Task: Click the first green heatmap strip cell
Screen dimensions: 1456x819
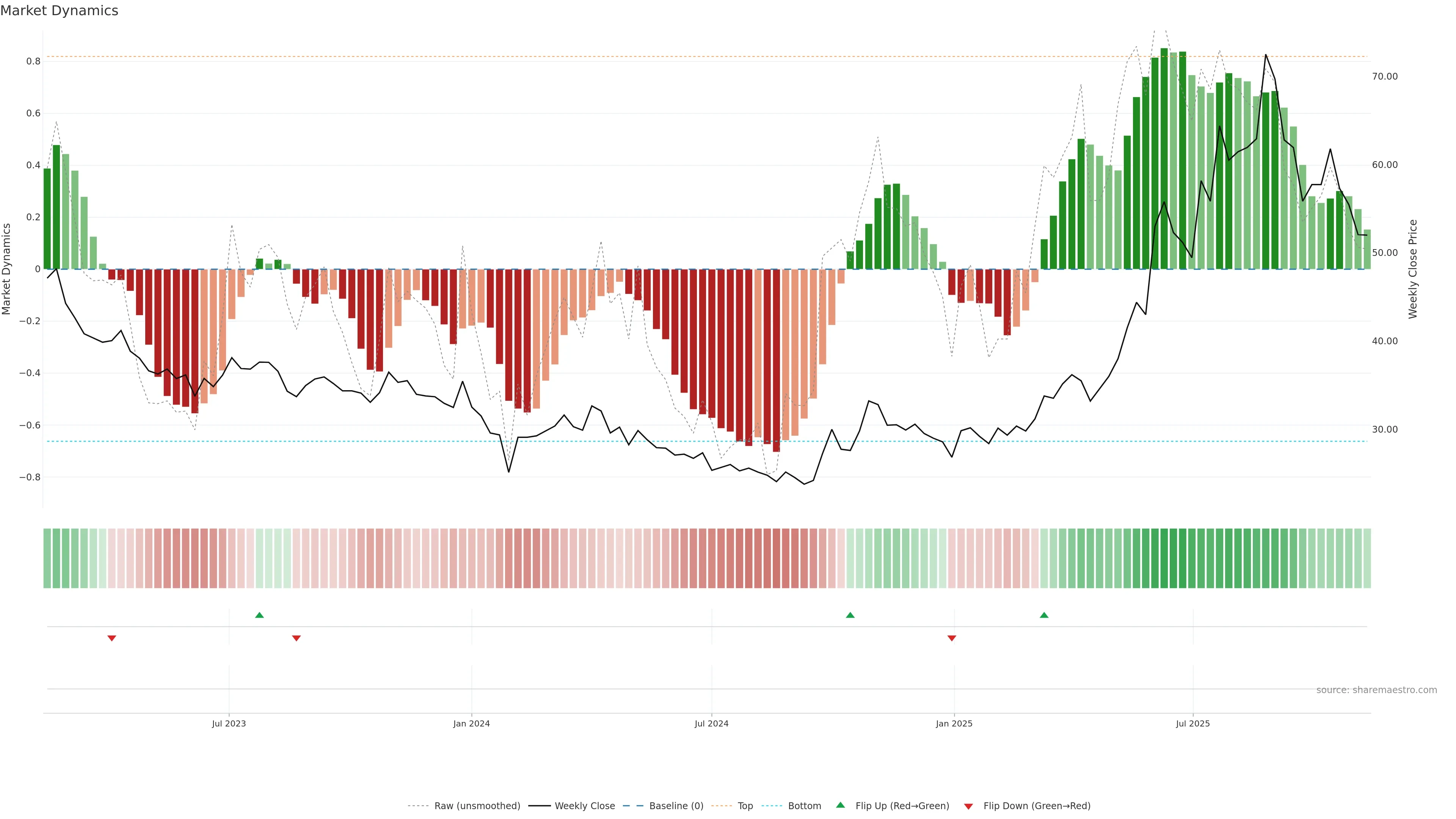Action: (x=47, y=558)
